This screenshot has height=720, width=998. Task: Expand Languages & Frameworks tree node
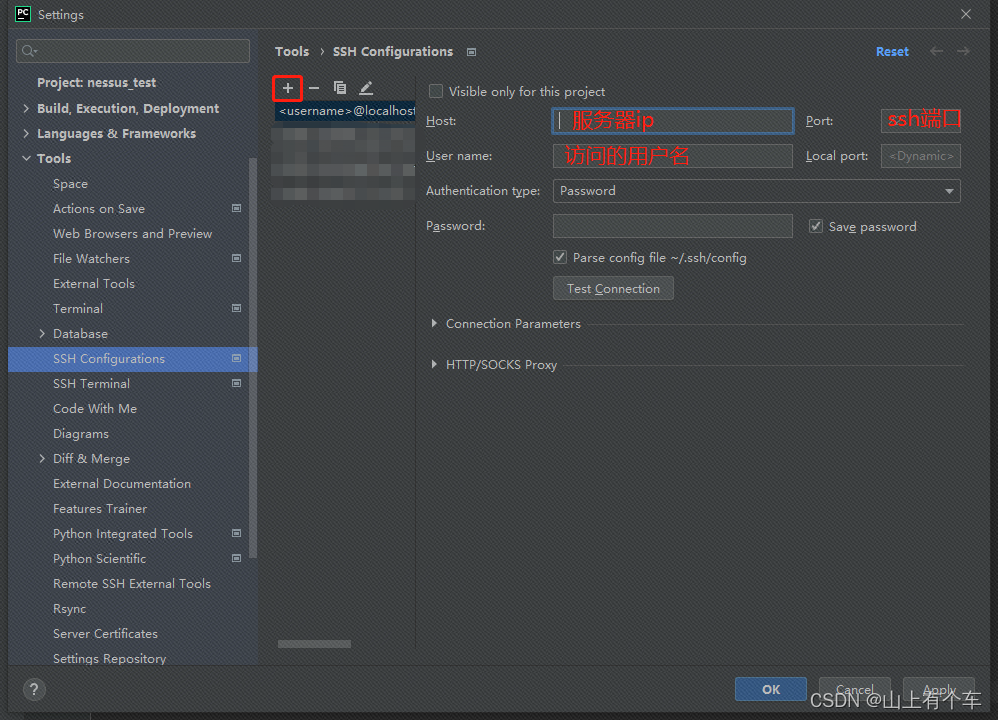[x=26, y=134]
